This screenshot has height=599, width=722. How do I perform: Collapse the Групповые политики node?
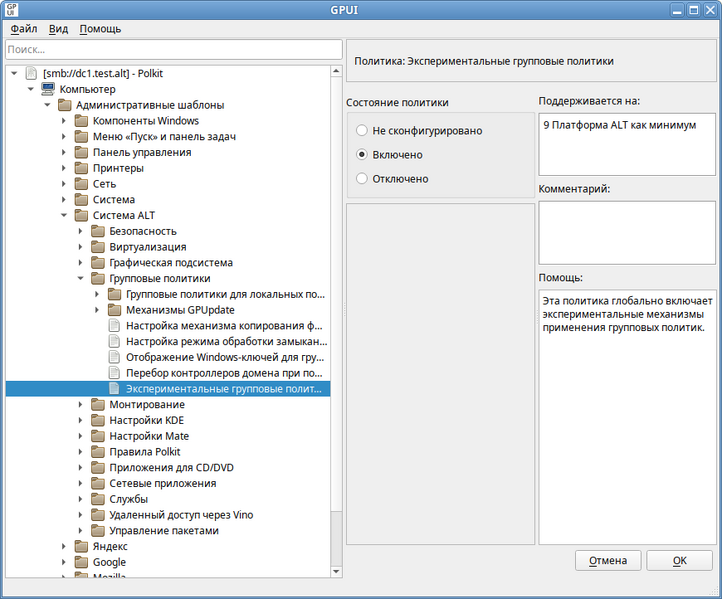81,278
